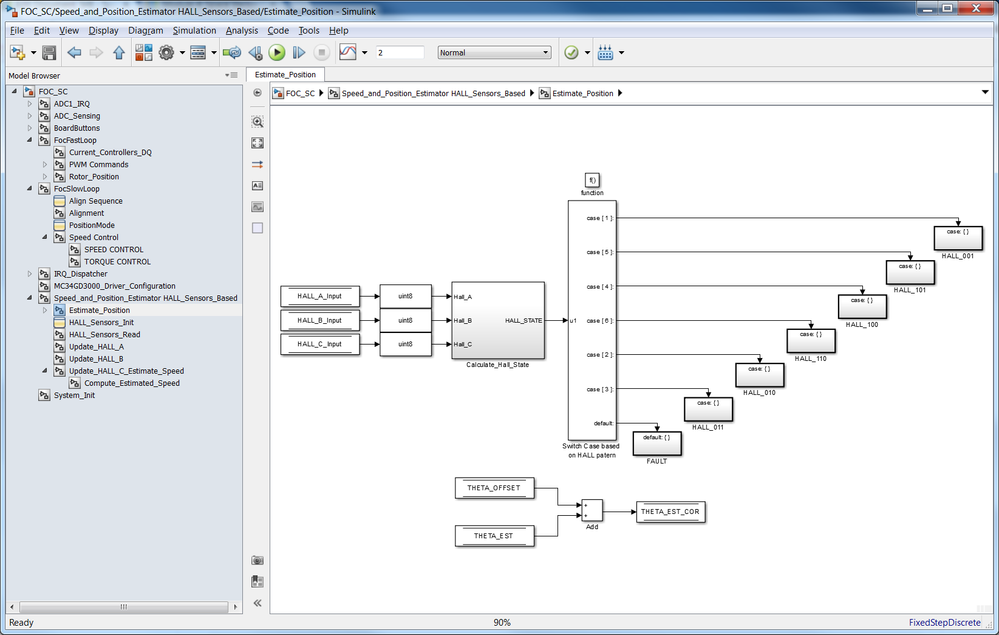Collapse the palette with double-chevron icon

257,603
